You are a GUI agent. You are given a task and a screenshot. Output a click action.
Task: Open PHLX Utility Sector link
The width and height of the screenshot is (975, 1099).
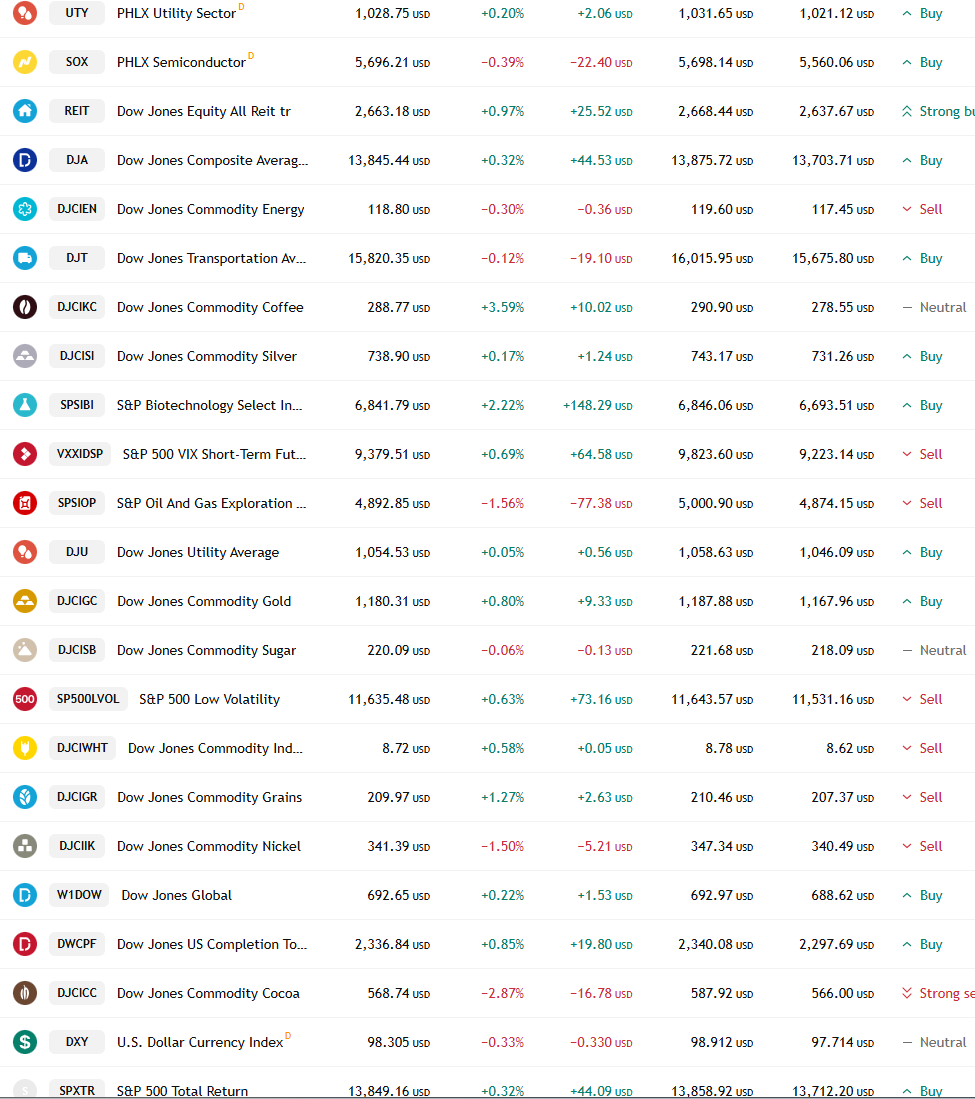coord(177,13)
